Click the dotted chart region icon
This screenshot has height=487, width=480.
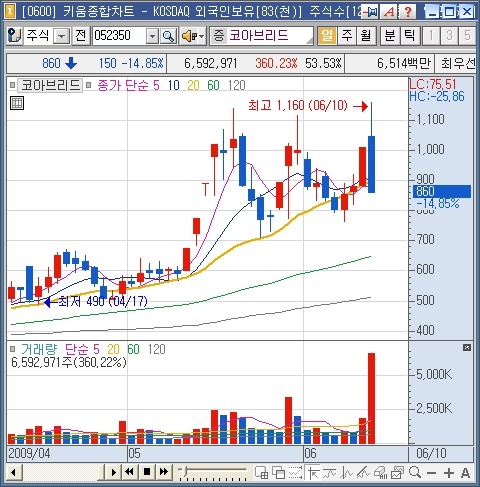point(295,472)
